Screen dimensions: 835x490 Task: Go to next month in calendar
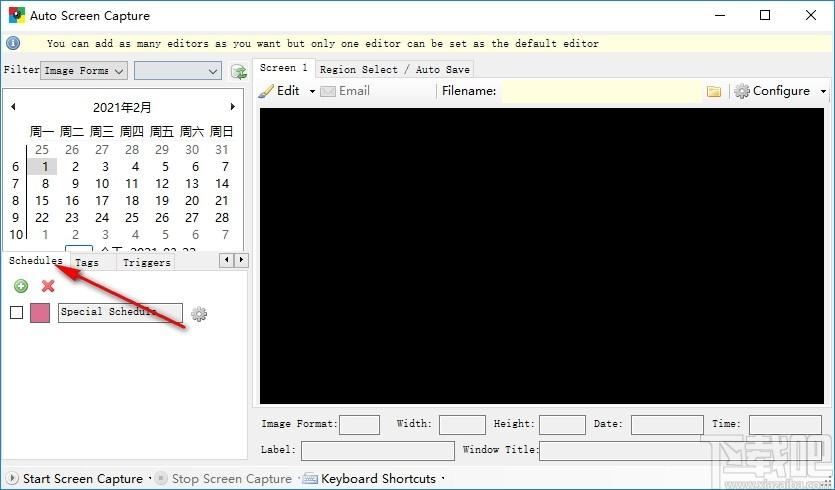(x=233, y=107)
